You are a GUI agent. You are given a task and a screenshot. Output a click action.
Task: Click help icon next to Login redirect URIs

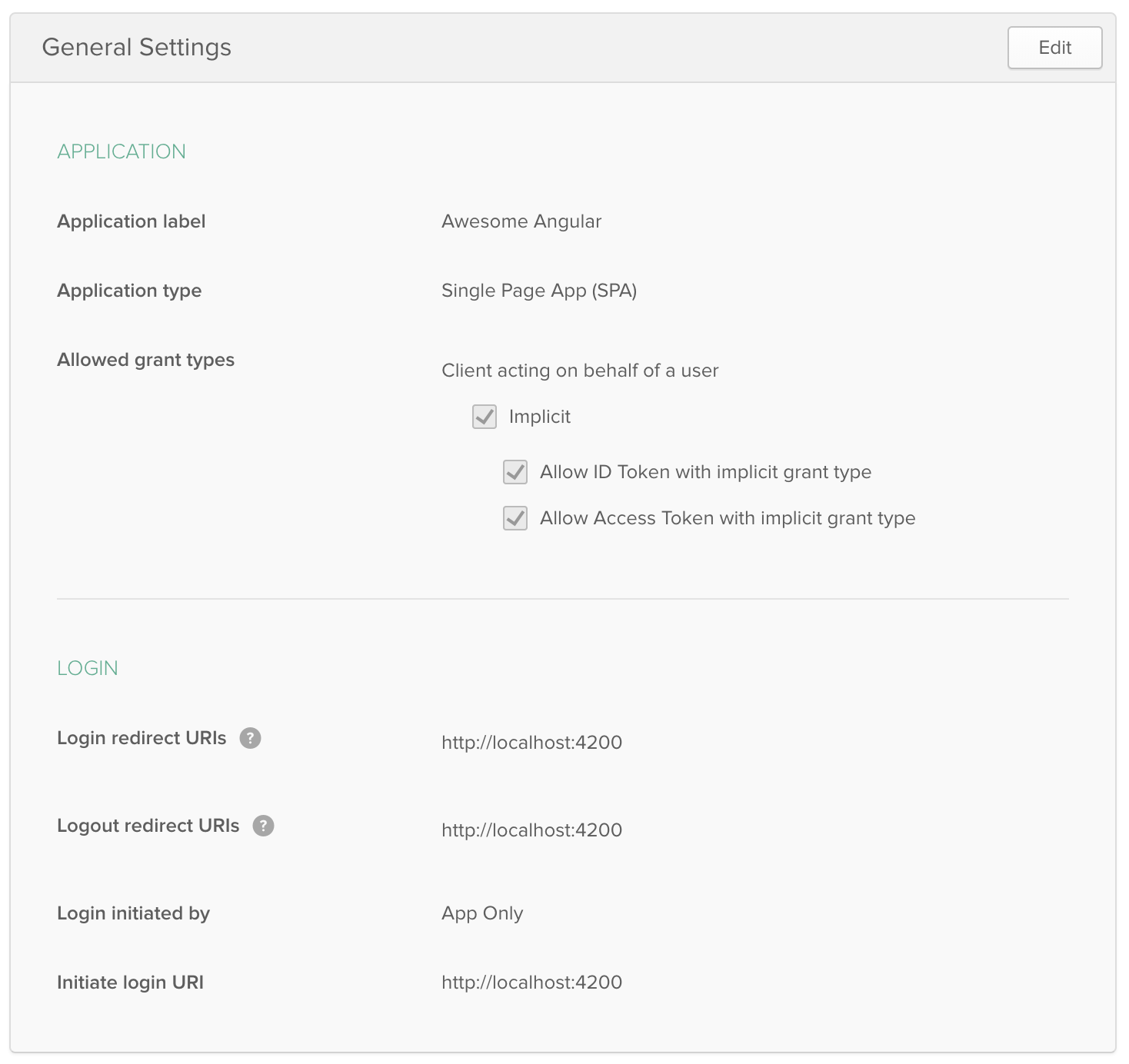pos(250,738)
